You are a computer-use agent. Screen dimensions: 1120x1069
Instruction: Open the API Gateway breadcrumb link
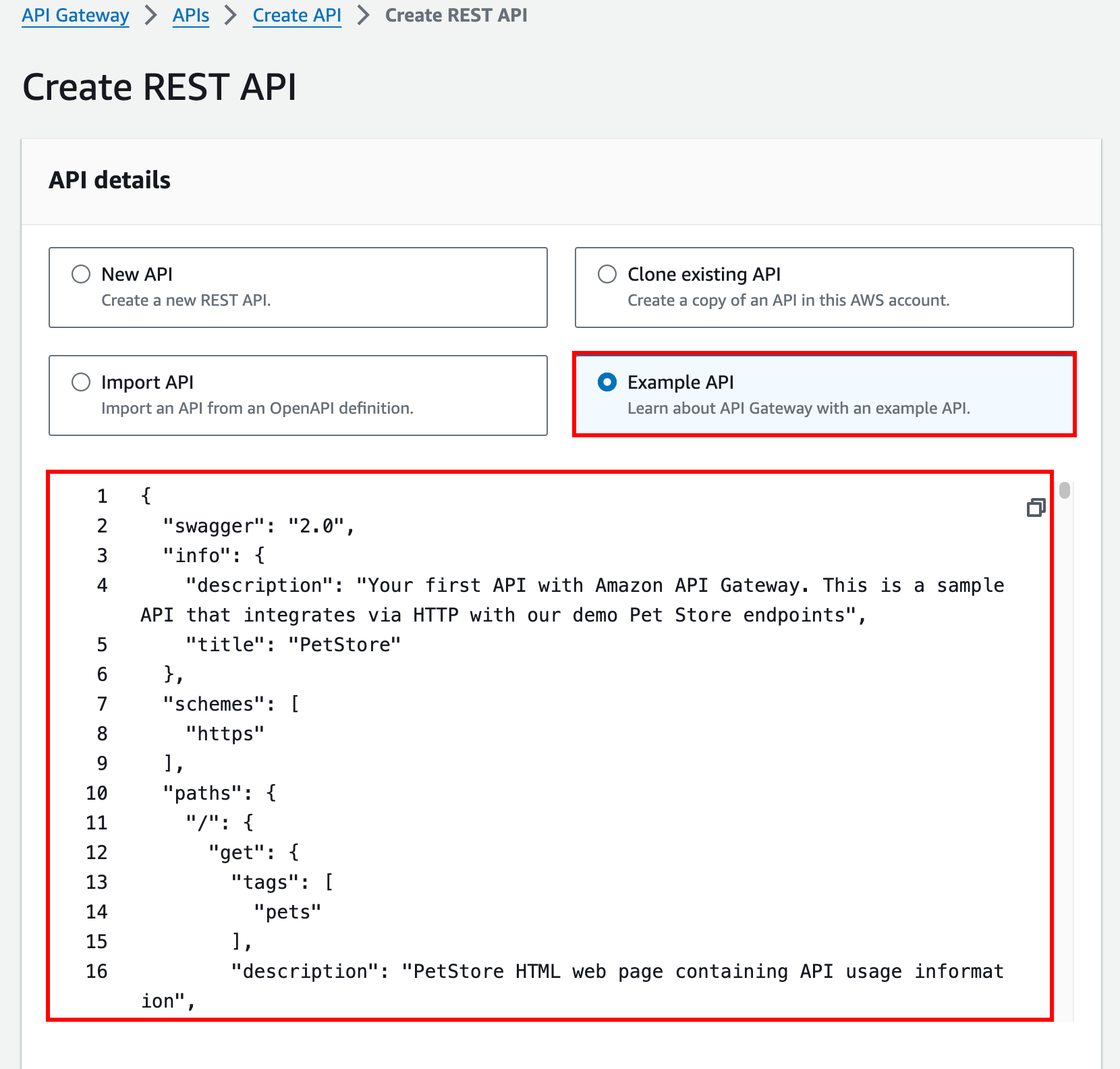pyautogui.click(x=76, y=15)
